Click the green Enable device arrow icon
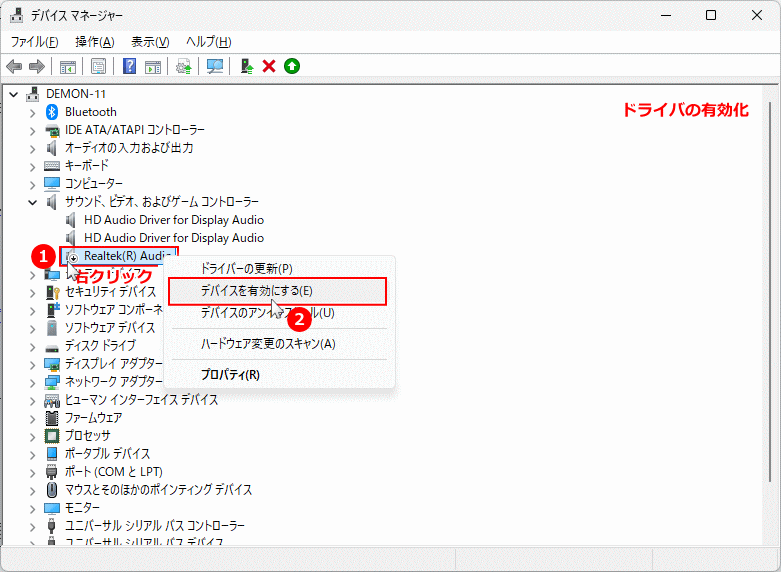Image resolution: width=781 pixels, height=572 pixels. [x=292, y=66]
